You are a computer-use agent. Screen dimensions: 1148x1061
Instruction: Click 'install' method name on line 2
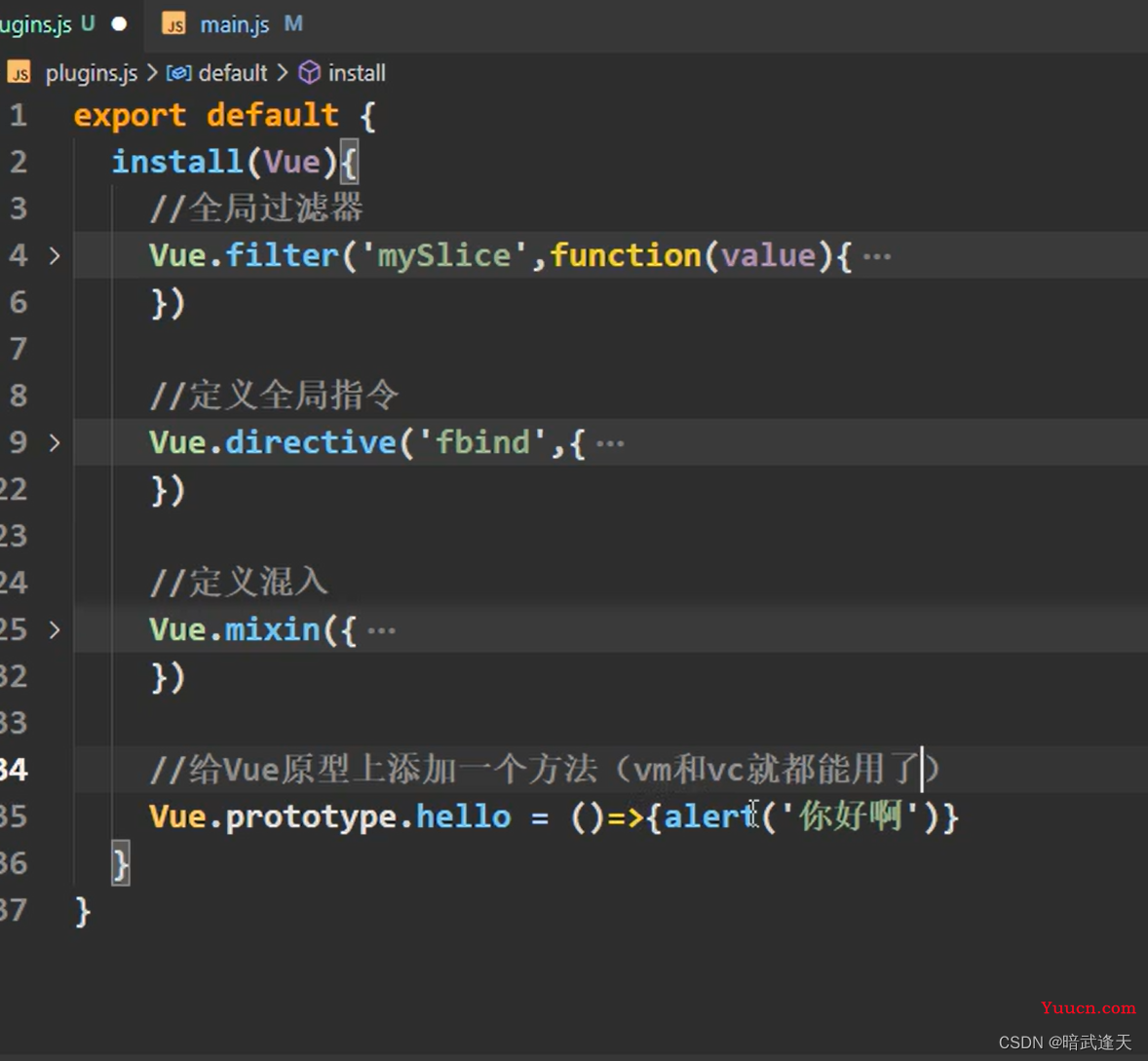coord(177,161)
